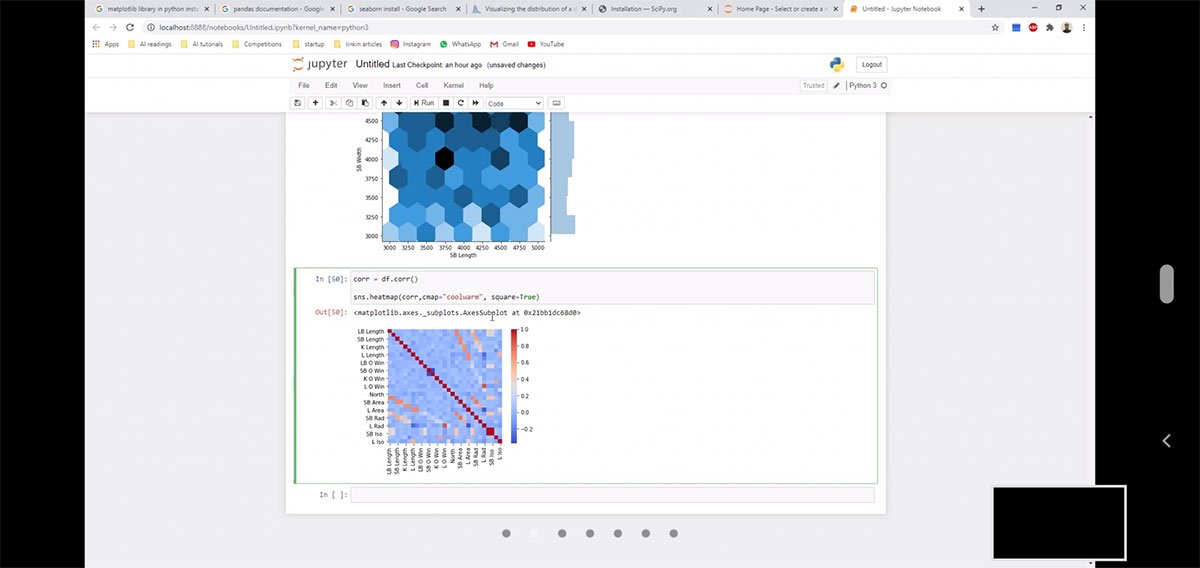Viewport: 1200px width, 568px height.
Task: Copy selected cells icon
Action: pyautogui.click(x=349, y=103)
